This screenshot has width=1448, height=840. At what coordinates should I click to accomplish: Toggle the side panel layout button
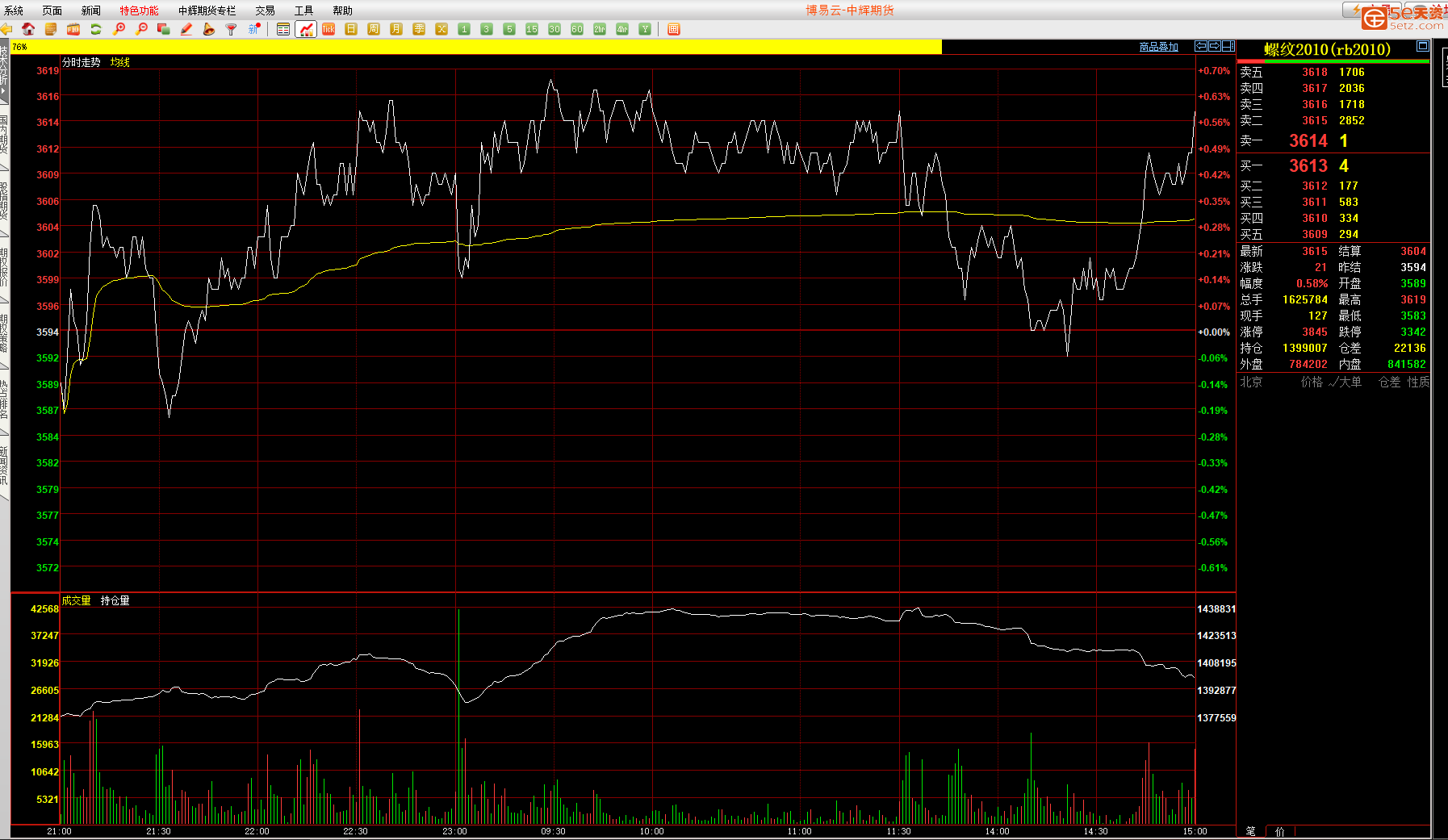(1228, 46)
